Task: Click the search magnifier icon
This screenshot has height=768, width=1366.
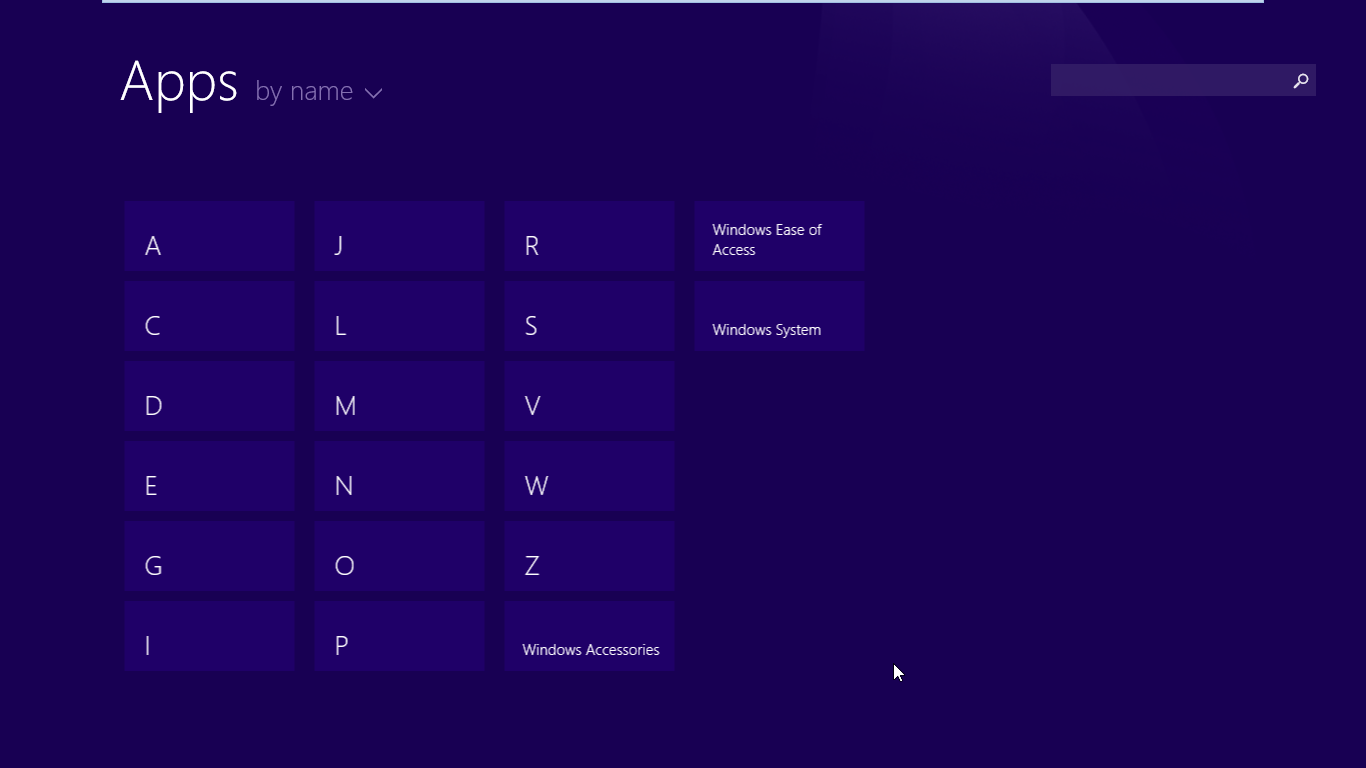Action: coord(1300,81)
